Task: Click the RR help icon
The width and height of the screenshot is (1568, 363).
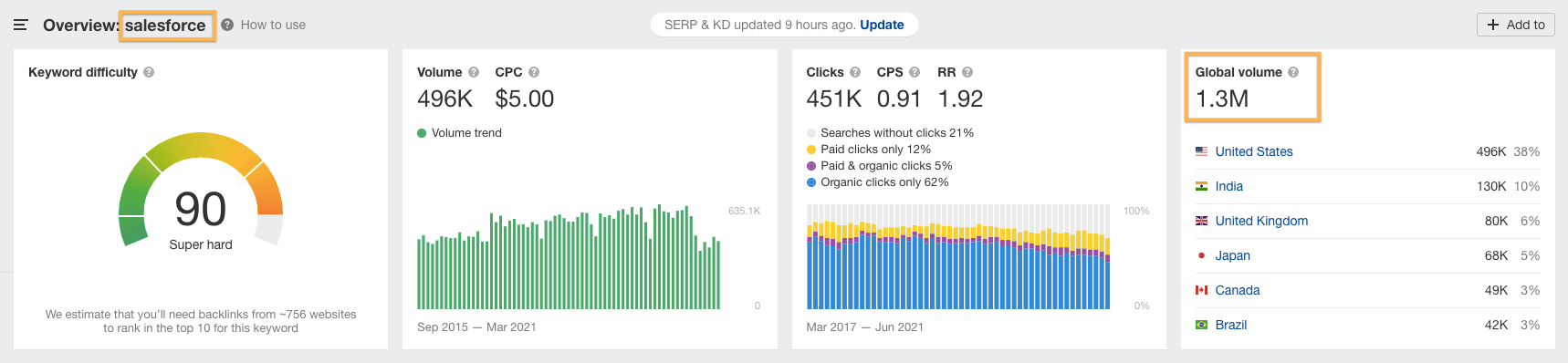Action: point(967,72)
